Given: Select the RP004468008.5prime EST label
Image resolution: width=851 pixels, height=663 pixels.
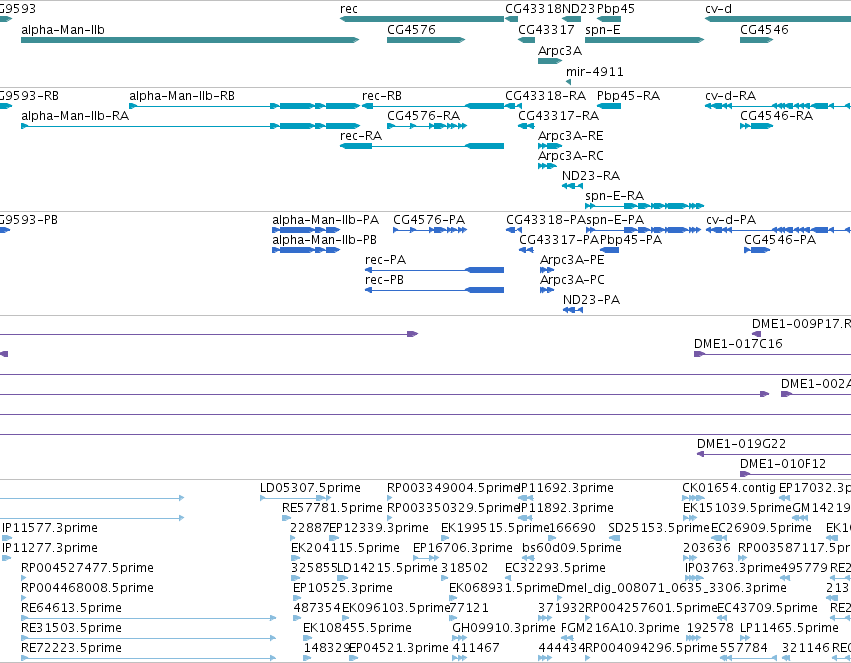Looking at the screenshot, I should 87,588.
